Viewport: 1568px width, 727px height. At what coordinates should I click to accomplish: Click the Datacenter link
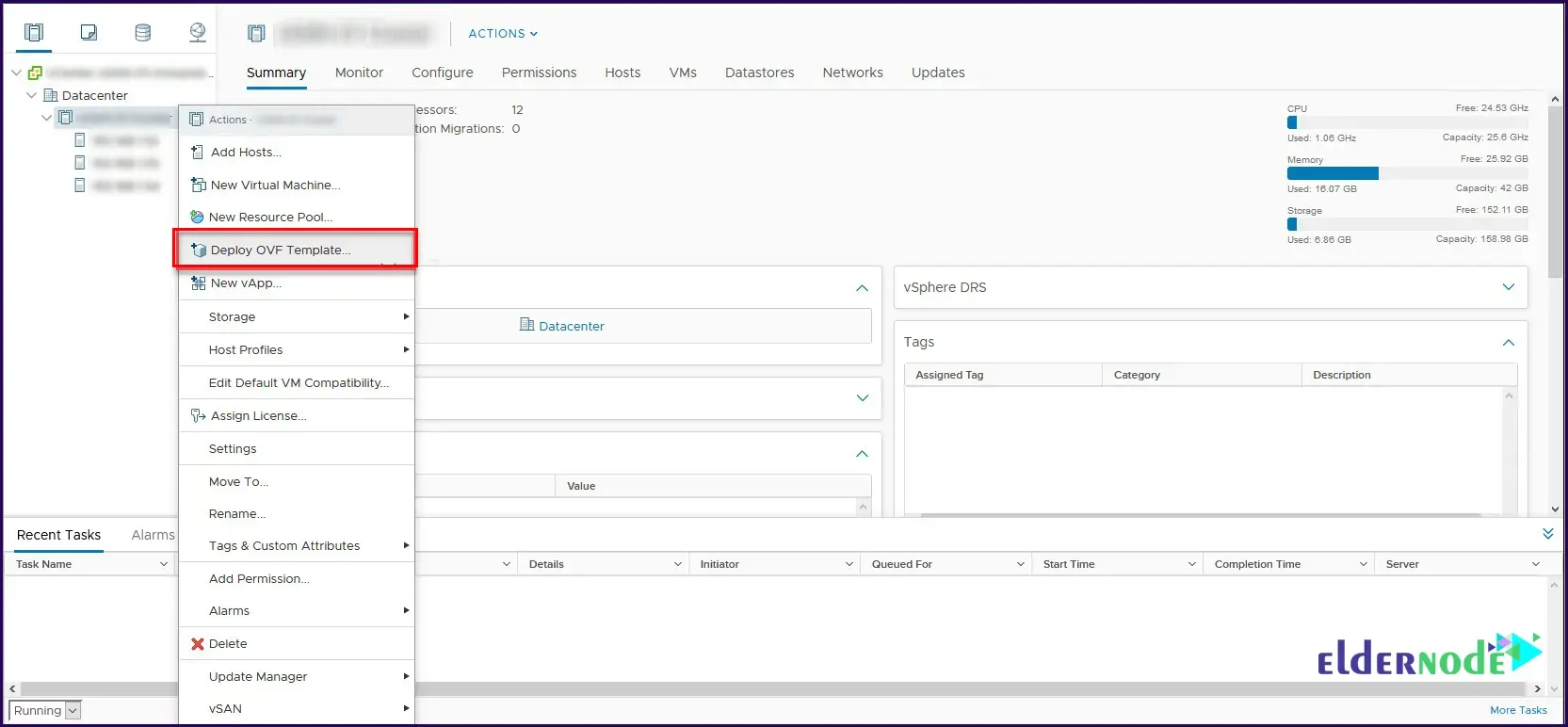tap(571, 326)
